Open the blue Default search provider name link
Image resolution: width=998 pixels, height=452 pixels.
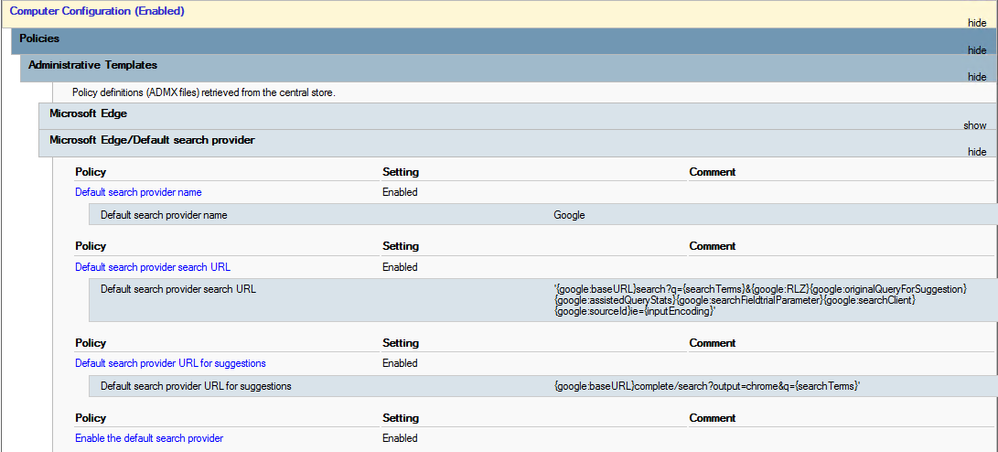(x=139, y=192)
